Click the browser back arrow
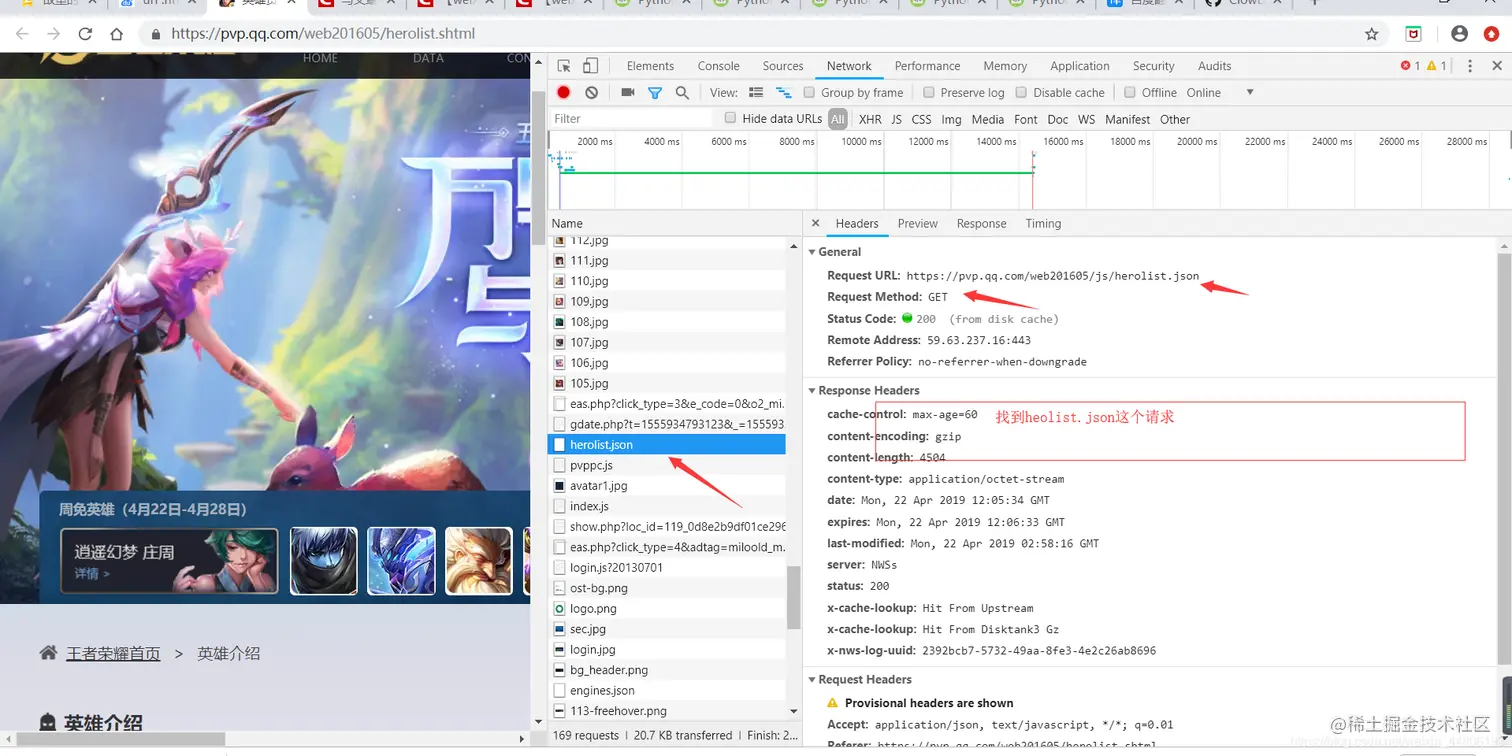Screen dimensions: 1512x756 point(21,34)
